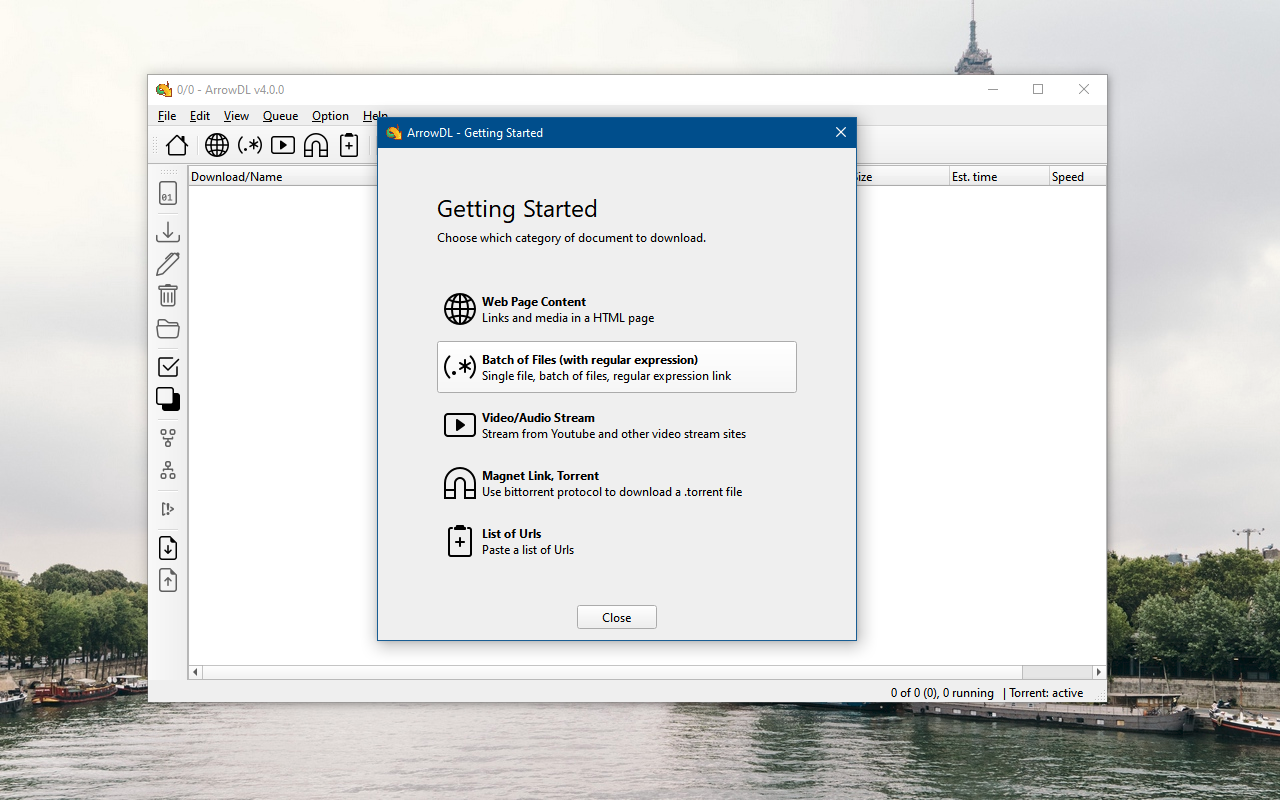Image resolution: width=1280 pixels, height=800 pixels.
Task: Open the Queue menu
Action: click(280, 116)
